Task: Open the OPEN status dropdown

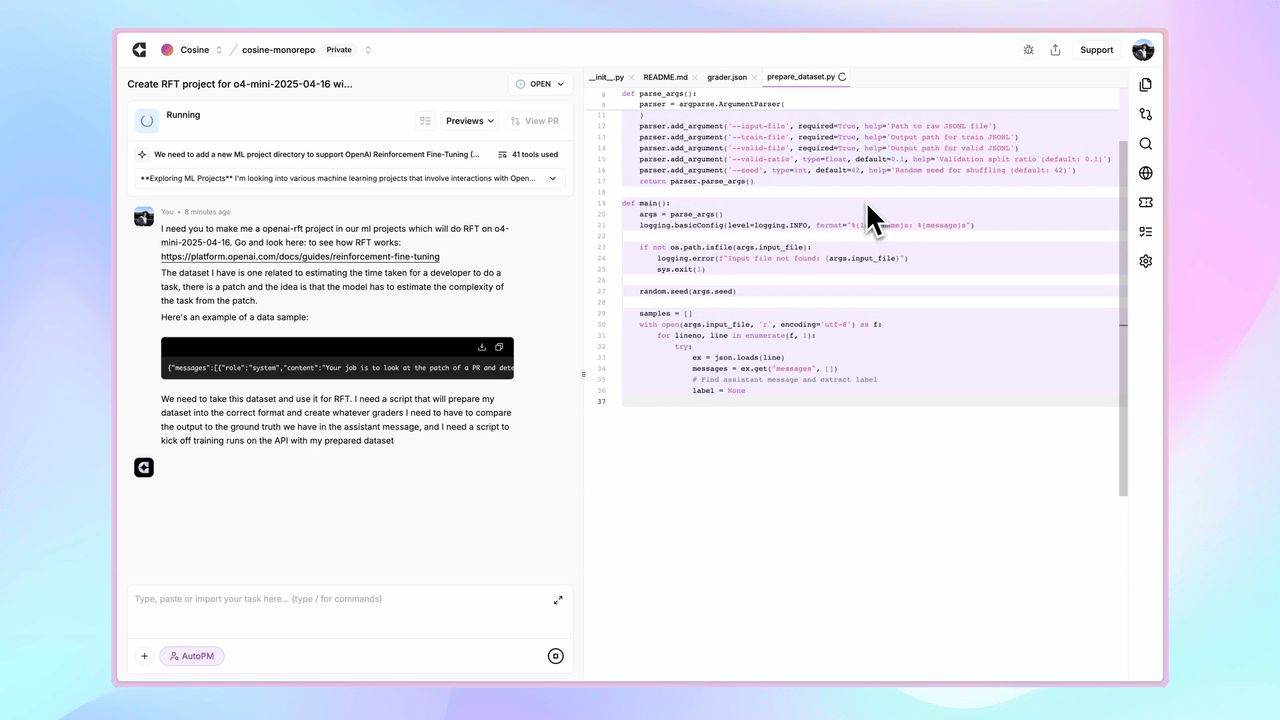Action: pyautogui.click(x=540, y=85)
